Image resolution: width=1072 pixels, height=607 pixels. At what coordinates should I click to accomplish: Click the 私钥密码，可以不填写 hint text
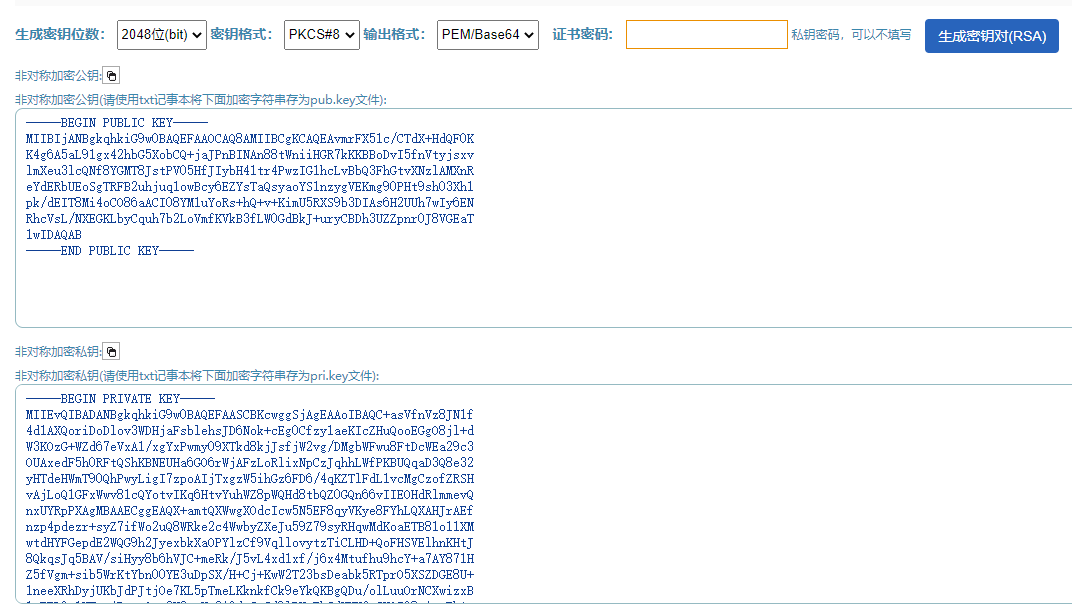tap(851, 35)
